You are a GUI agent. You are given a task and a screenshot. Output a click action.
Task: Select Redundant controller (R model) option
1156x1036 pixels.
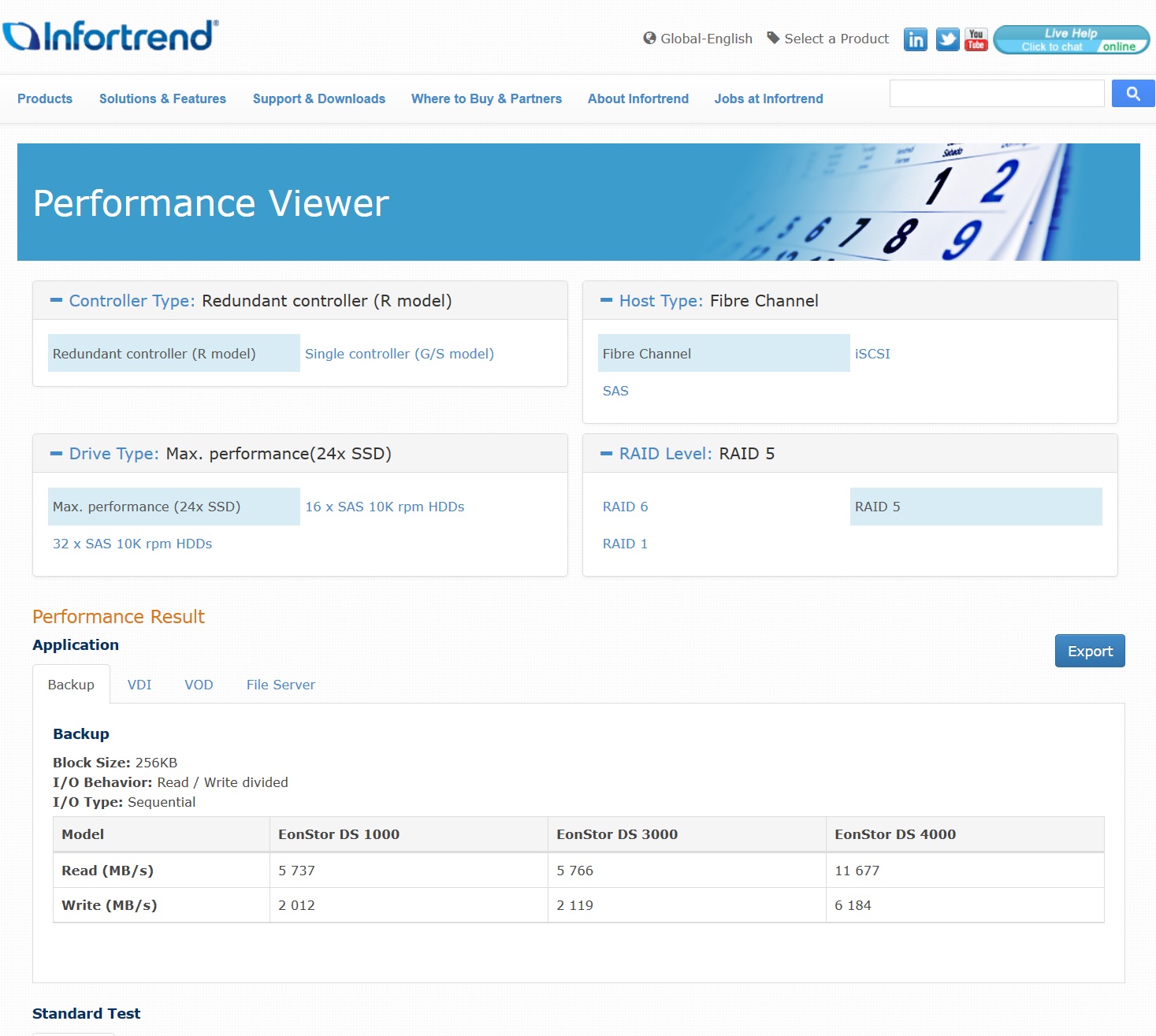(173, 353)
